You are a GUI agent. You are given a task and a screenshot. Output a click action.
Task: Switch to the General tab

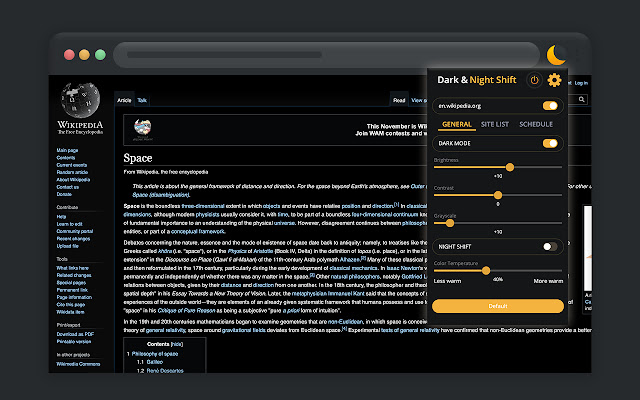tap(457, 124)
